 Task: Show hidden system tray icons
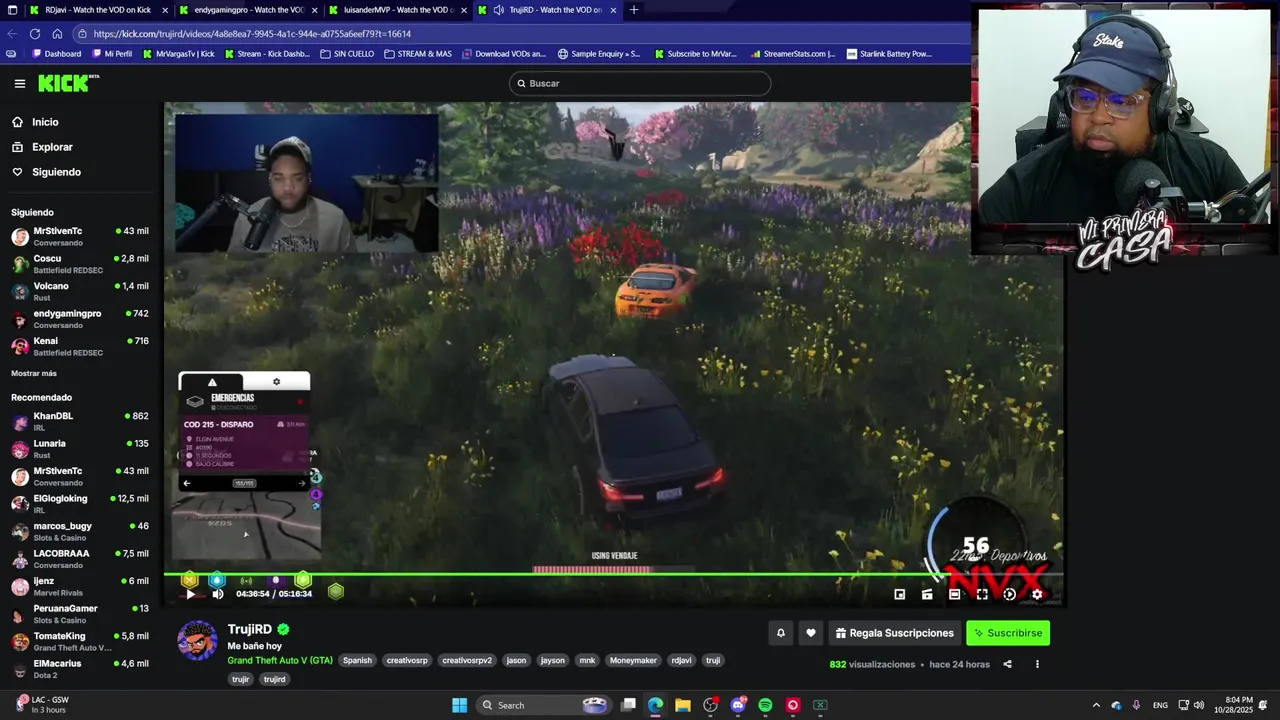tap(1096, 705)
